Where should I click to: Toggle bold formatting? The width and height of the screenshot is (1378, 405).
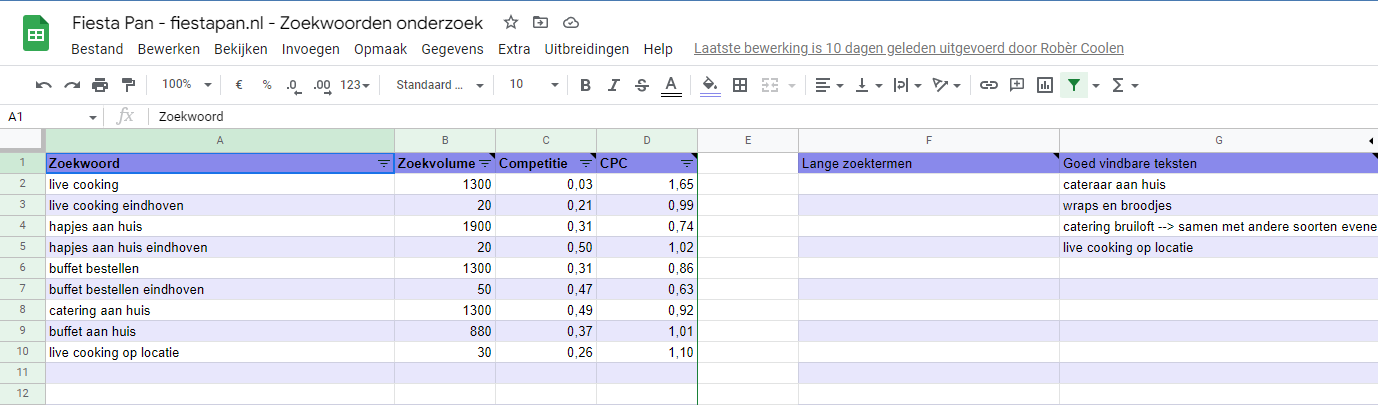586,85
